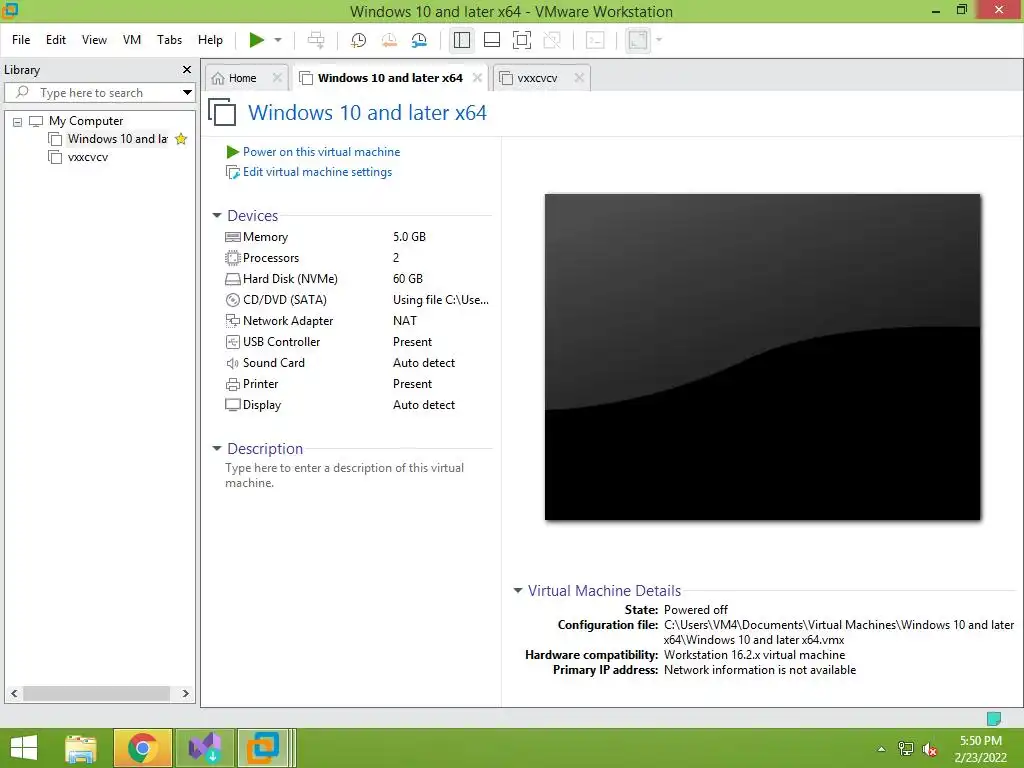Viewport: 1024px width, 768px height.
Task: Open the Windows Start button
Action: click(24, 748)
